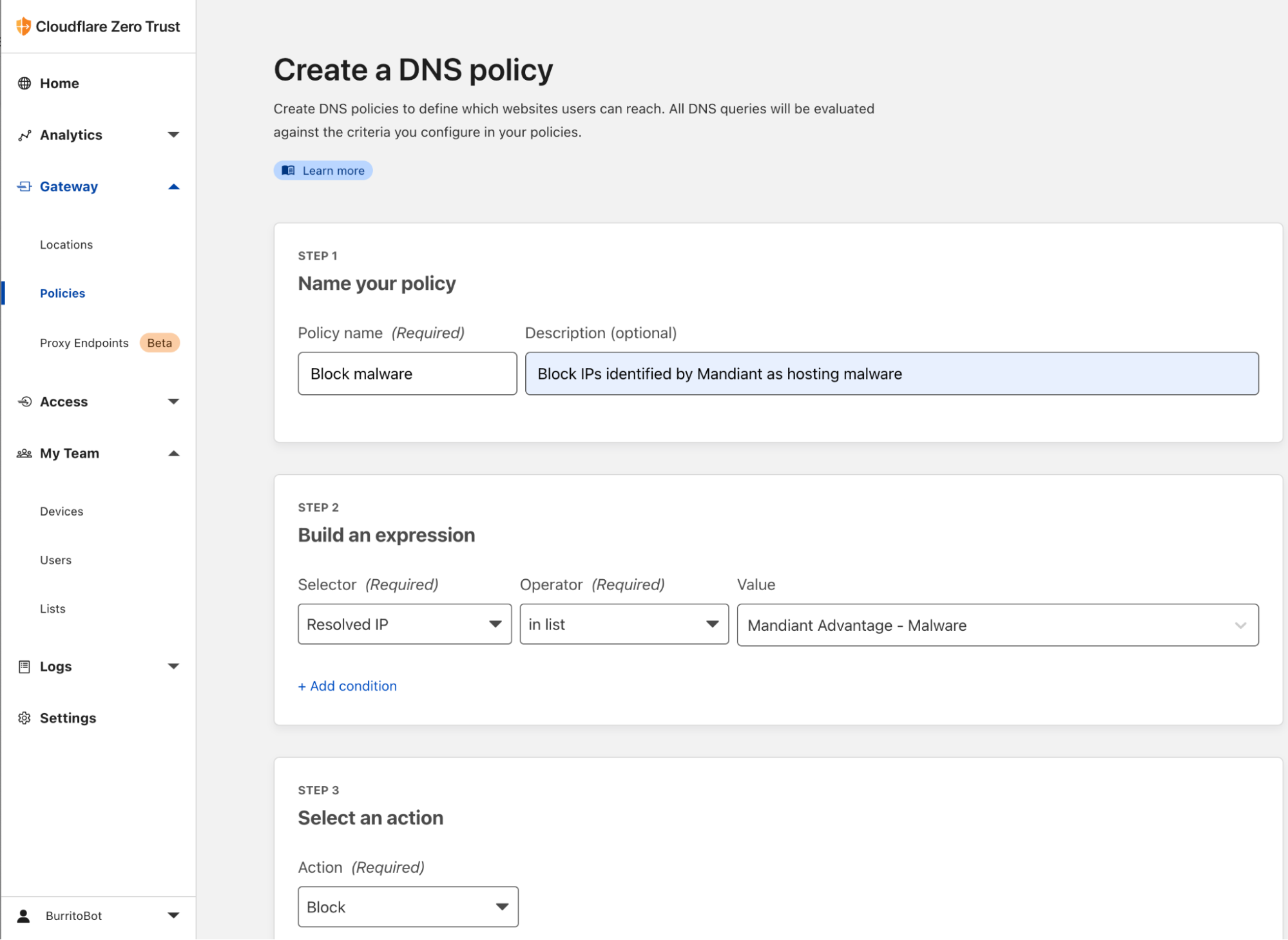
Task: Click the Cloudflare Zero Trust title
Action: 108,26
